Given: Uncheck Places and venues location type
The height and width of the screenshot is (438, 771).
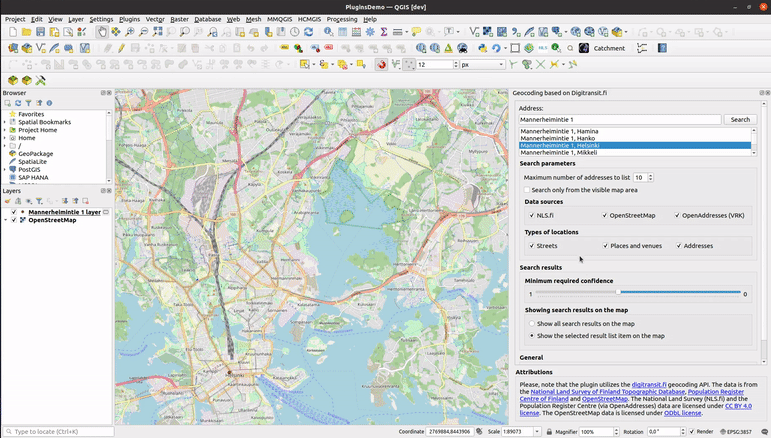Looking at the screenshot, I should [605, 246].
